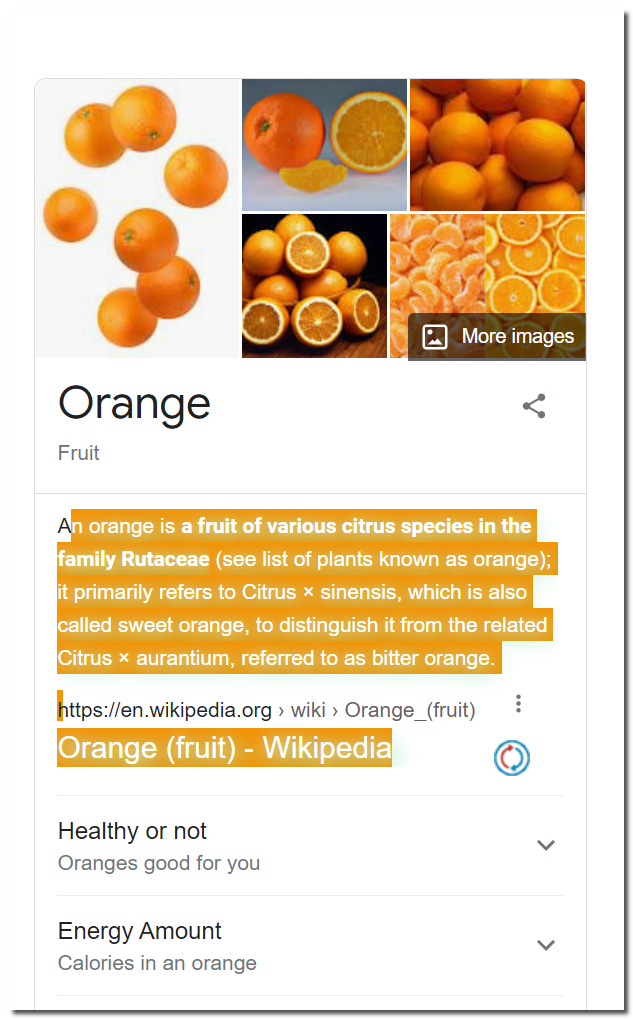Viewport: 633px width, 1019px height.
Task: Click the picture icon on More images
Action: point(435,338)
